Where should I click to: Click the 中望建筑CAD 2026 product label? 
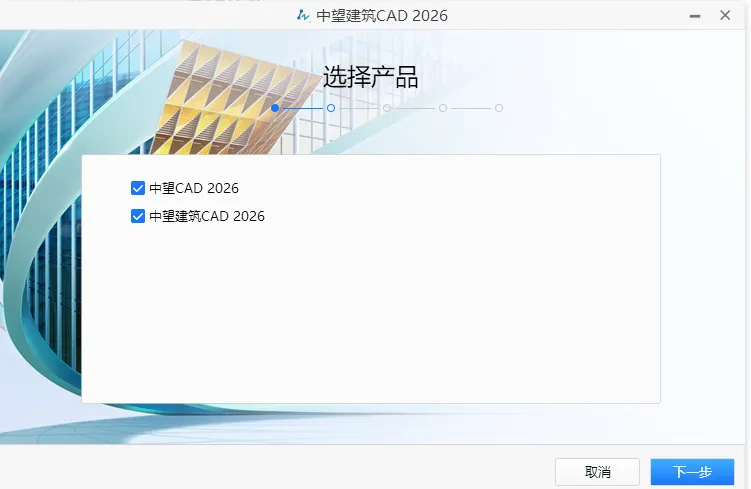point(207,216)
